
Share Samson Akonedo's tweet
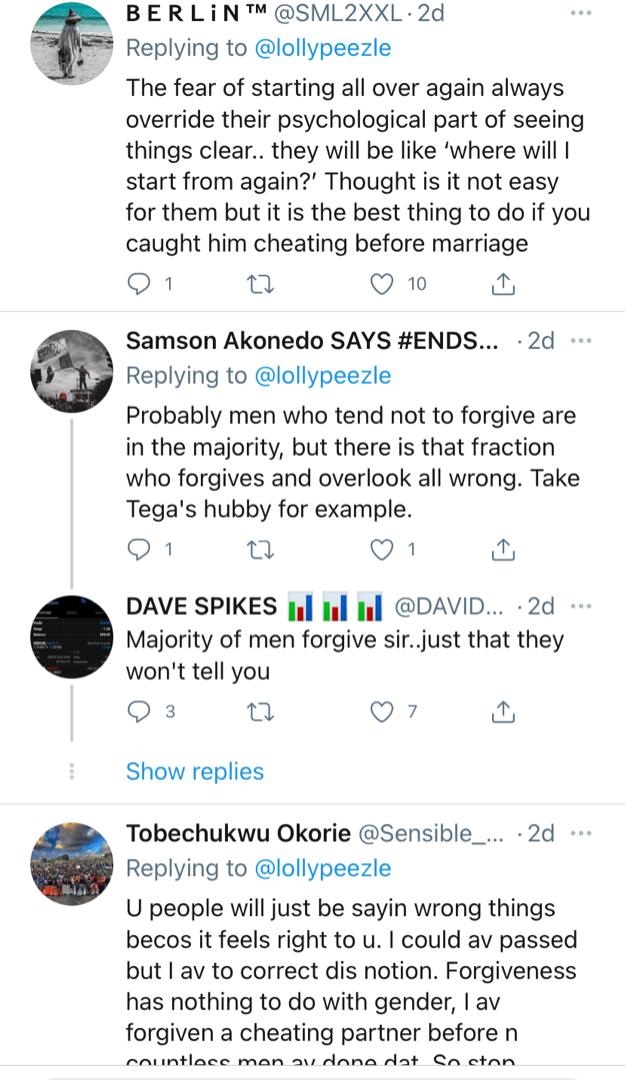pyautogui.click(x=503, y=549)
